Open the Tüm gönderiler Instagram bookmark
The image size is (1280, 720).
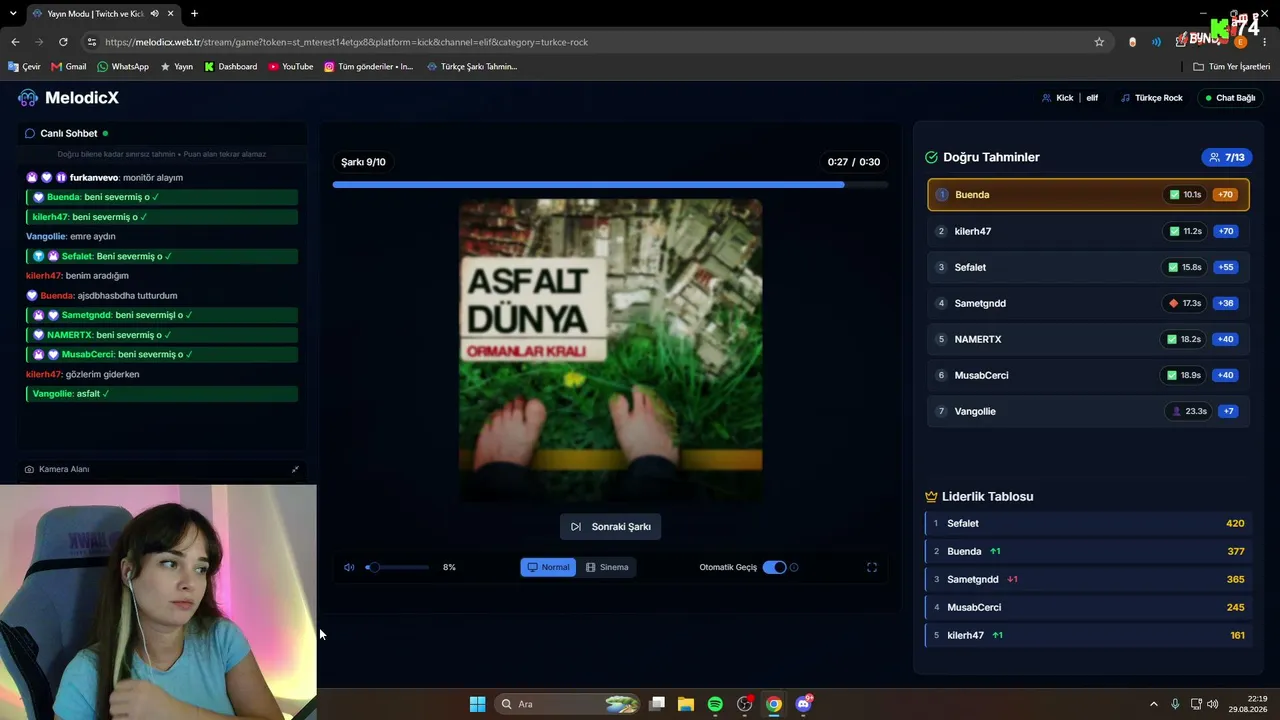pyautogui.click(x=368, y=67)
